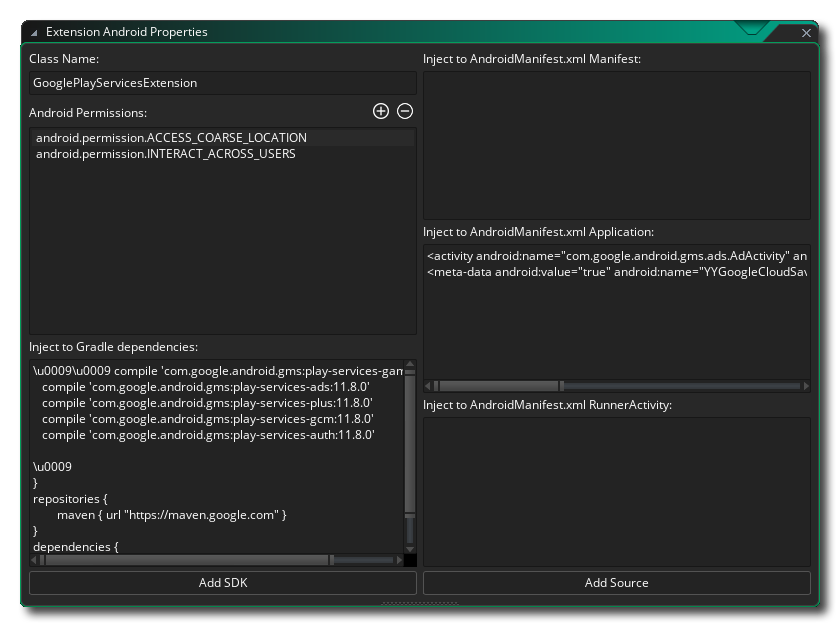
Task: Click the maven url maven.google.com line
Action: [171, 515]
